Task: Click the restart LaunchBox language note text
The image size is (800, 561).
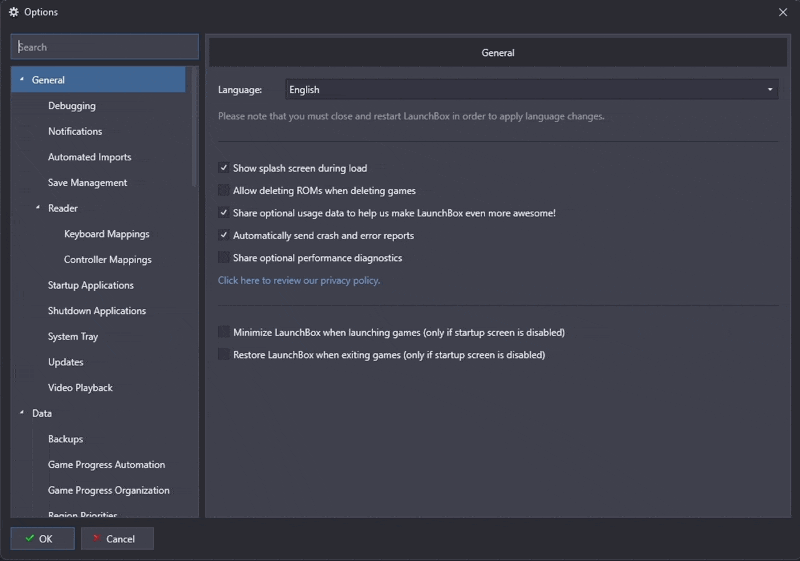Action: (411, 116)
